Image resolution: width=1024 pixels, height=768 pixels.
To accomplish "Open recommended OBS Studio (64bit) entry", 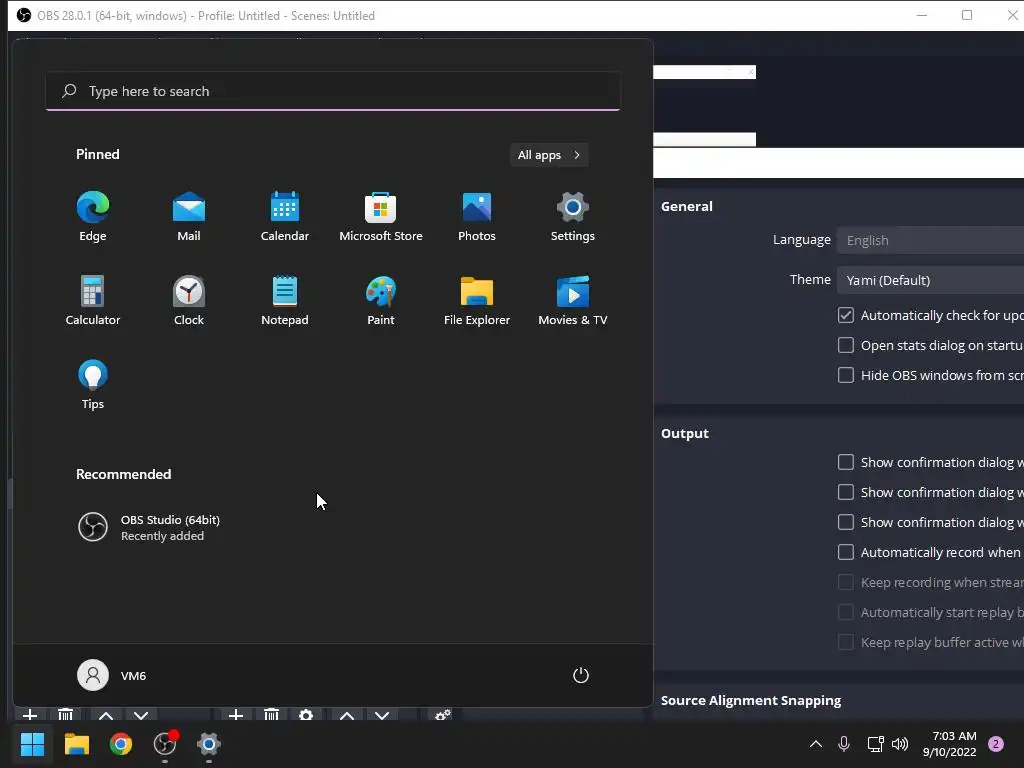I will click(x=150, y=528).
